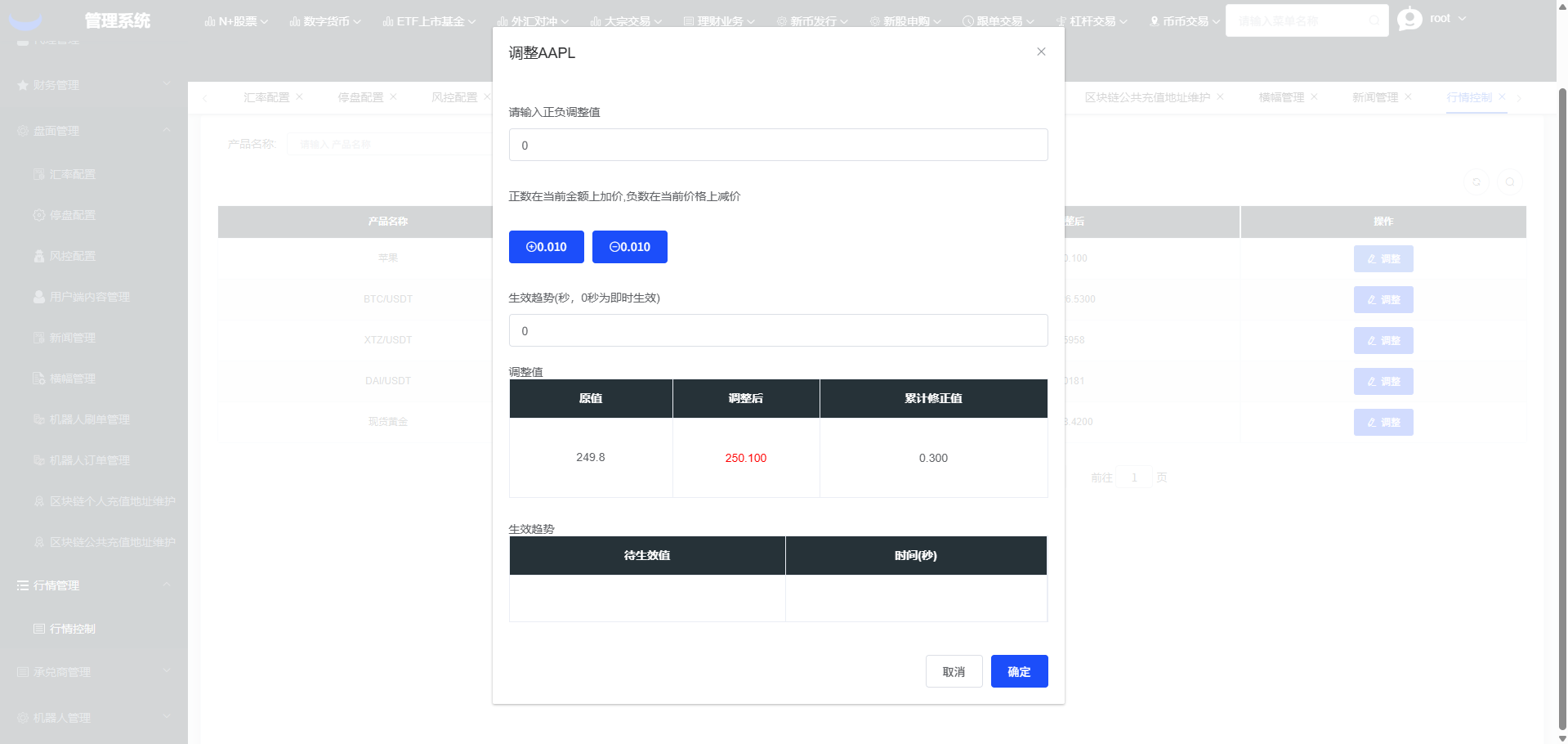The height and width of the screenshot is (744, 1568).
Task: Click the plus 0.010 increment button
Action: 546,247
